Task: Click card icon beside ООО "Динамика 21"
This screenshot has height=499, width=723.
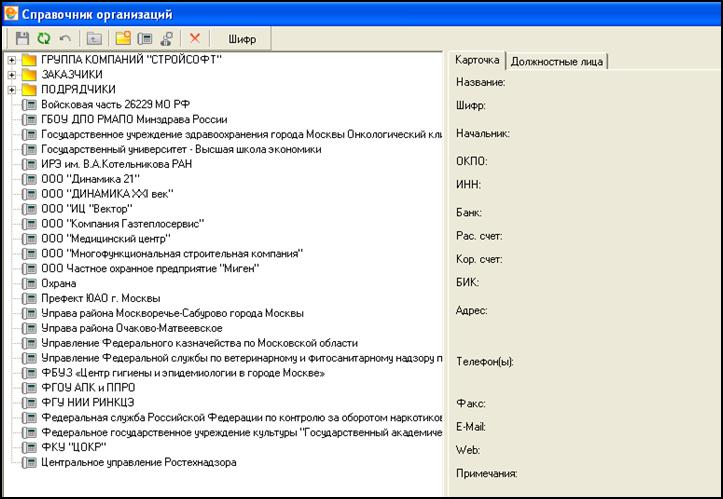Action: pos(29,179)
